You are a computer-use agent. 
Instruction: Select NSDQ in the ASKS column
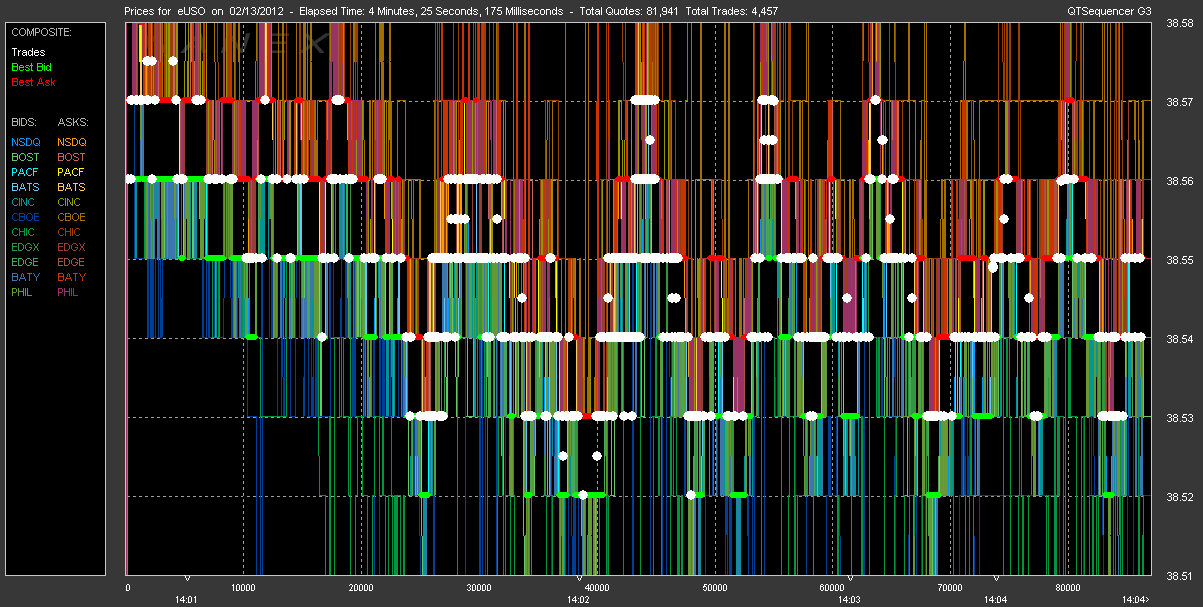pos(71,142)
